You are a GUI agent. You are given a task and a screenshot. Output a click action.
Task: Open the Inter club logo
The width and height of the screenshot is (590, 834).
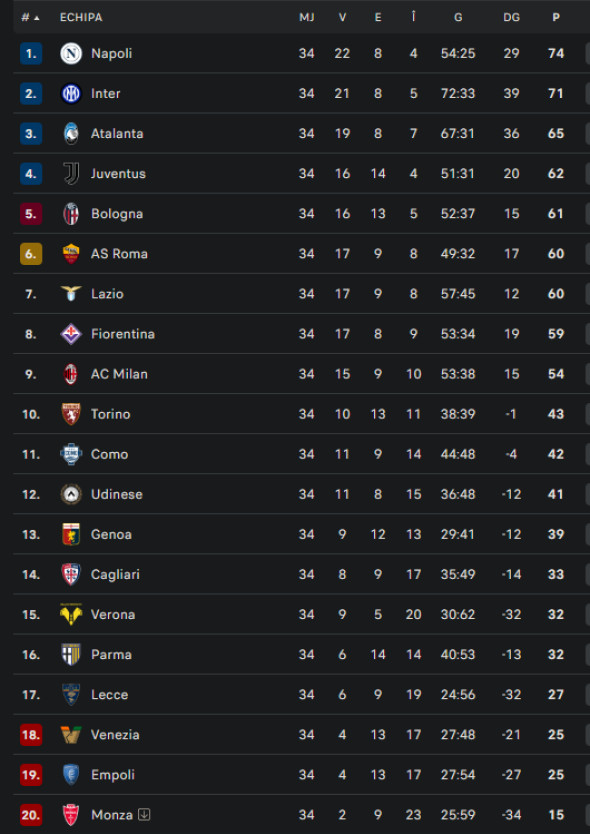pos(71,94)
